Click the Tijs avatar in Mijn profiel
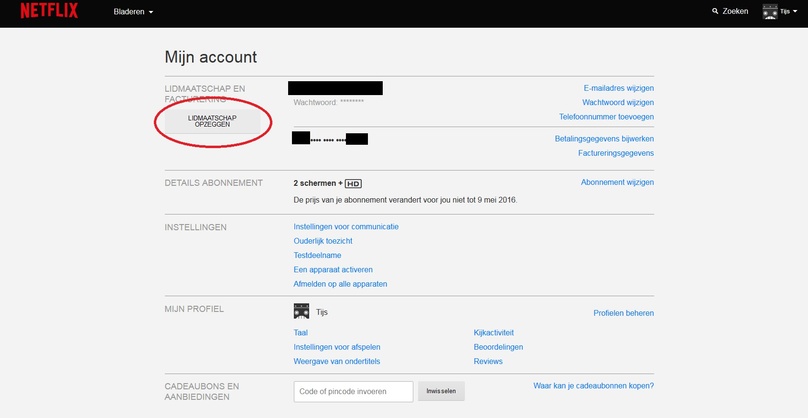The height and width of the screenshot is (418, 808). click(301, 311)
